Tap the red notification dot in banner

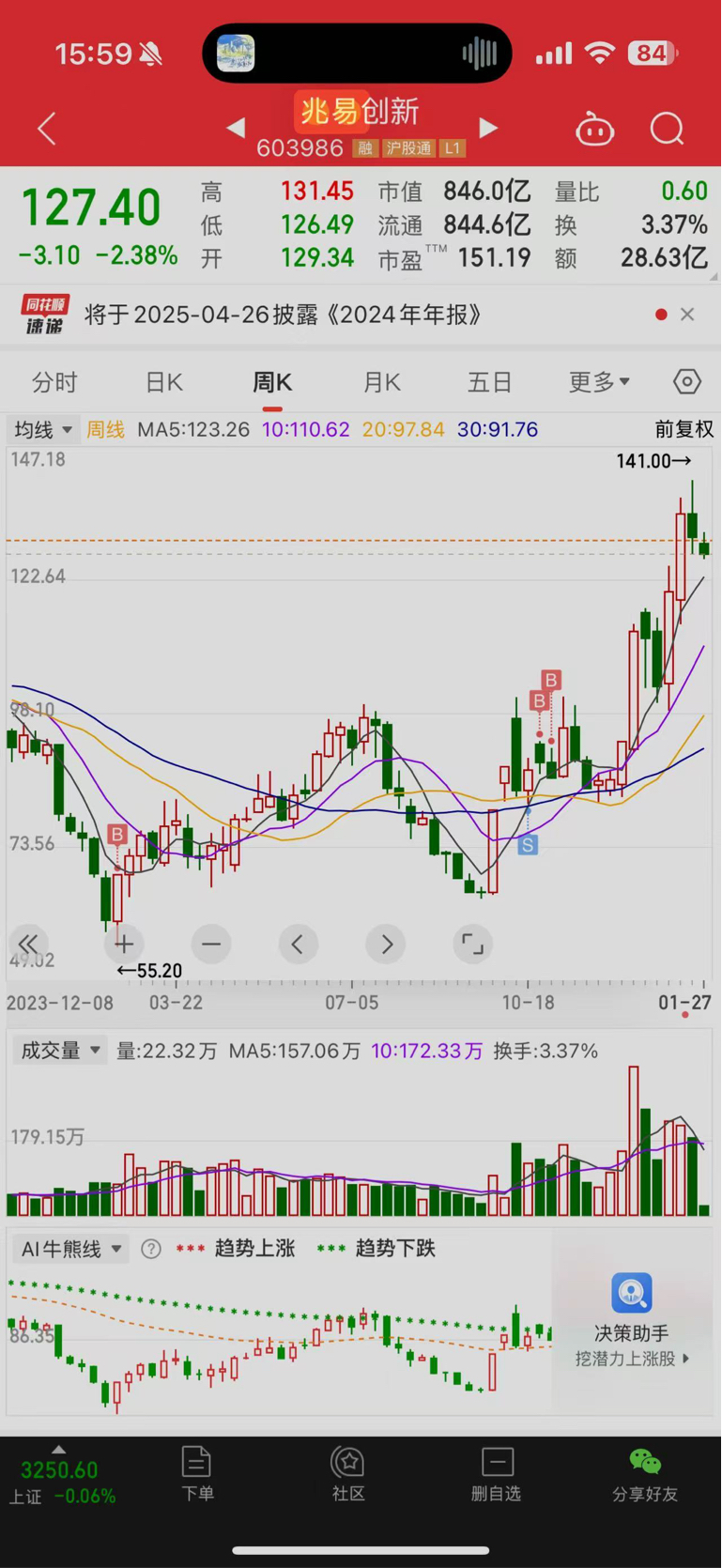coord(661,315)
